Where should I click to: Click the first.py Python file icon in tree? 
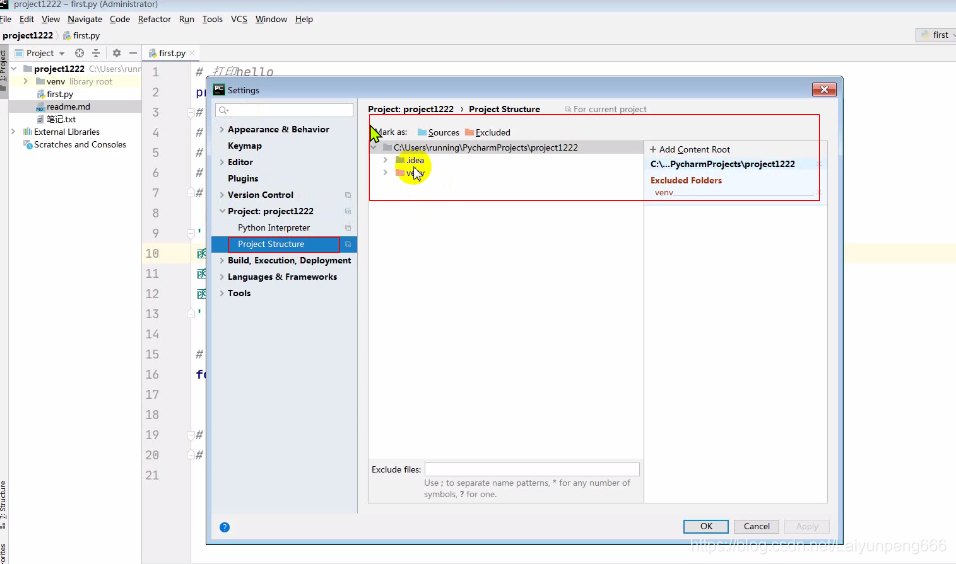pos(41,94)
